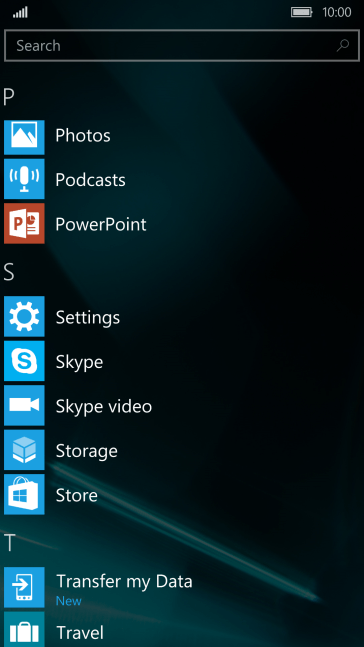The height and width of the screenshot is (647, 364).
Task: Select the Skype video text label
Action: (104, 407)
